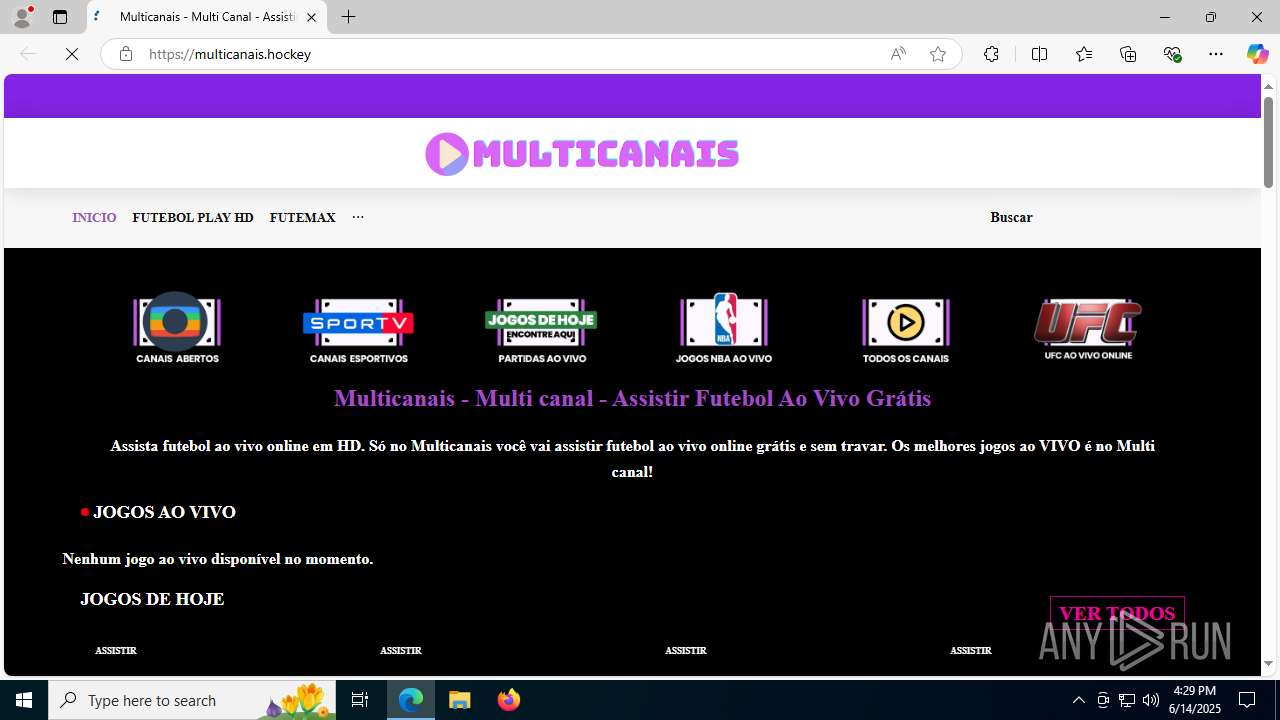The height and width of the screenshot is (720, 1280).
Task: Open the Extensions menu
Action: pyautogui.click(x=991, y=54)
